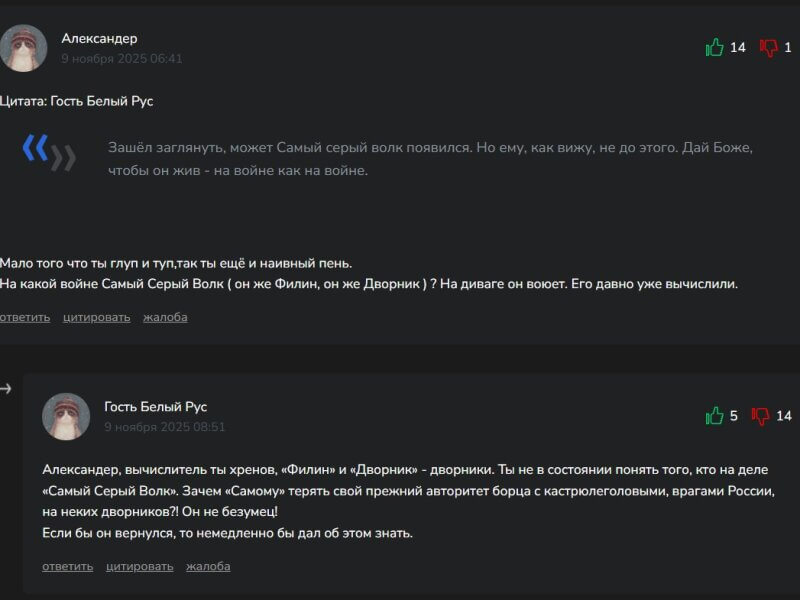Click the "Цитата: Гость Белый Рус" label
The width and height of the screenshot is (800, 600).
(x=77, y=101)
